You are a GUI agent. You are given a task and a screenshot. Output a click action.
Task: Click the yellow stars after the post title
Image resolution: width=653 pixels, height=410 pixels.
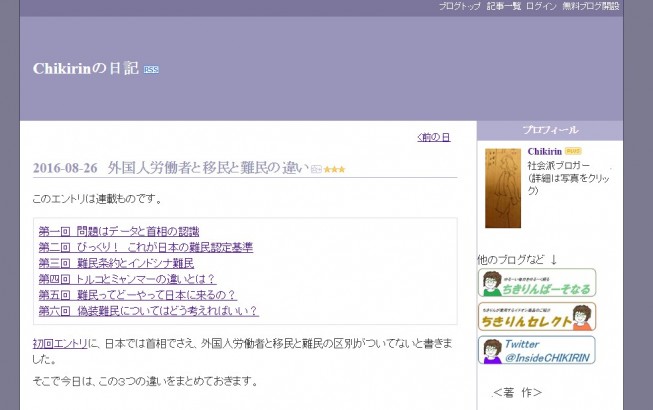(x=334, y=169)
